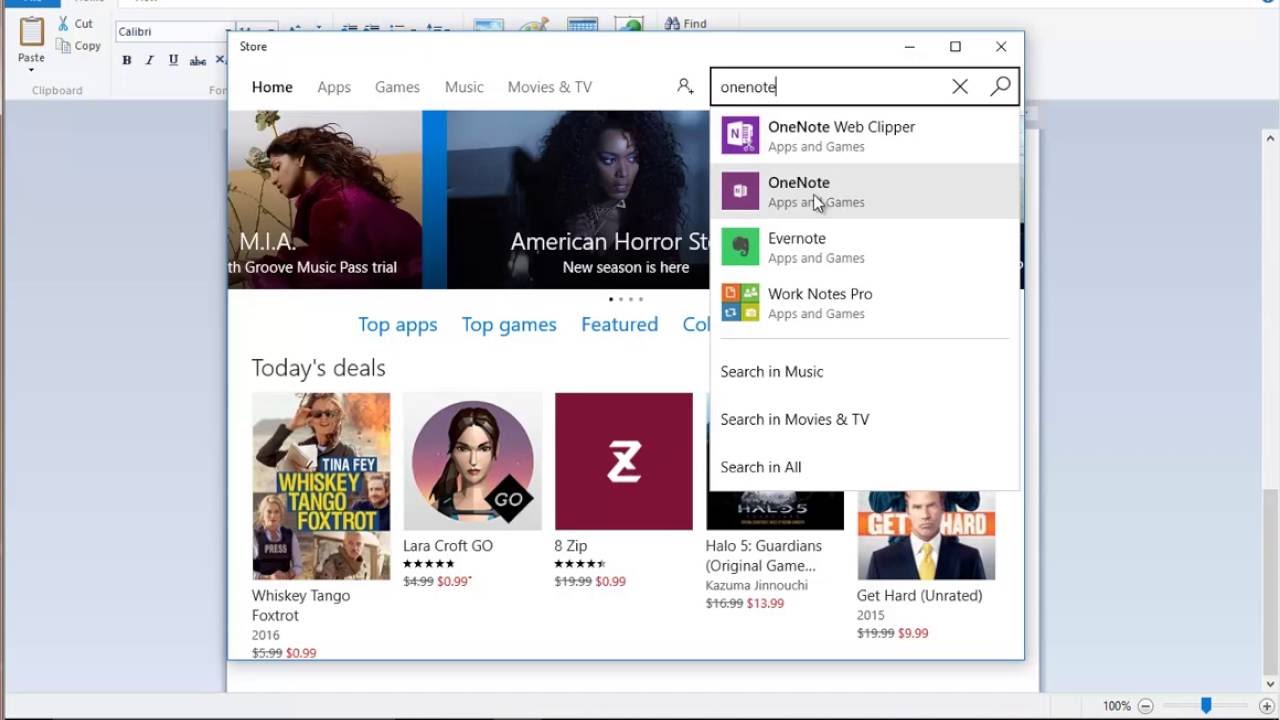The image size is (1280, 720).
Task: Toggle Italic in the WordPad ribbon
Action: (150, 60)
